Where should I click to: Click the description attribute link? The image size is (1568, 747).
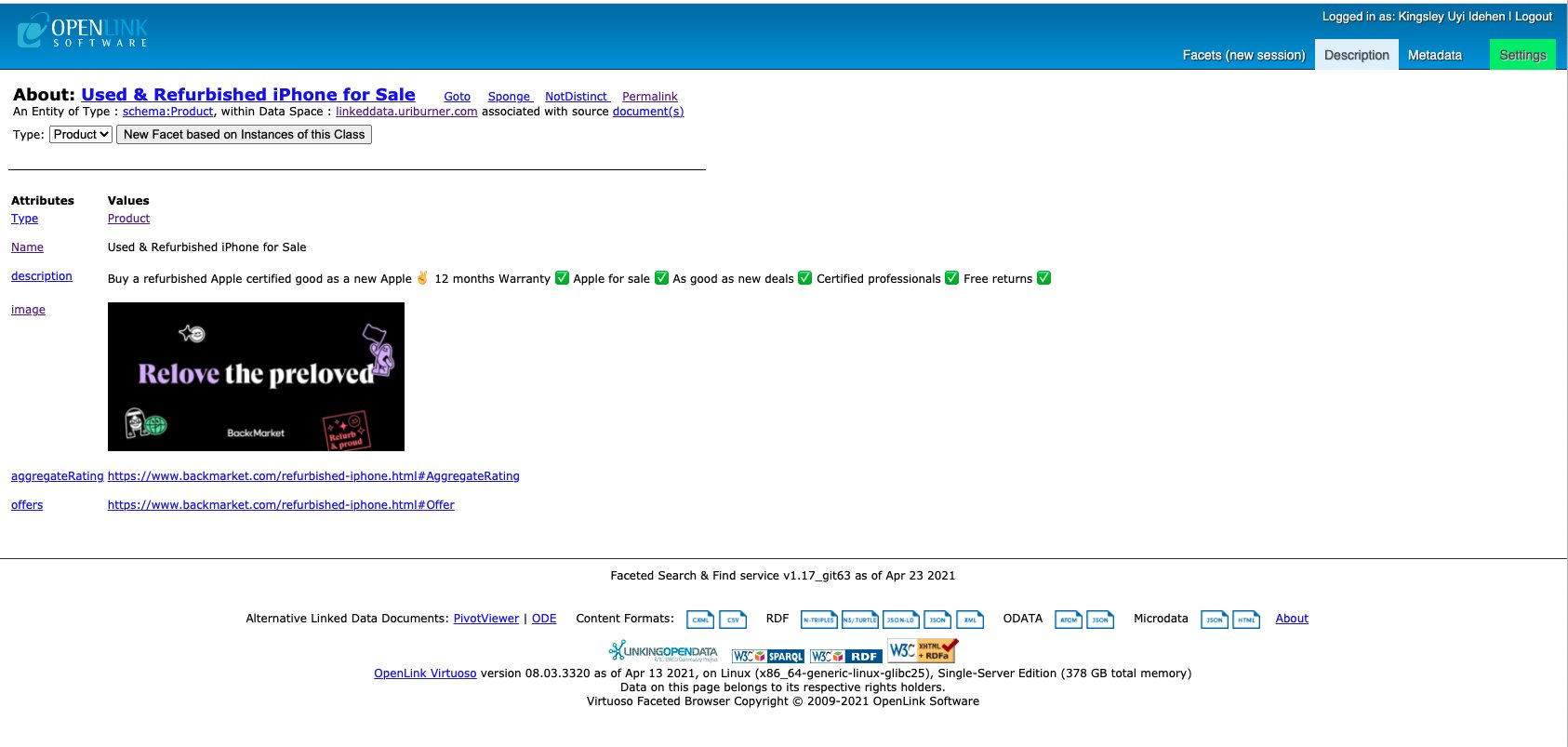42,276
